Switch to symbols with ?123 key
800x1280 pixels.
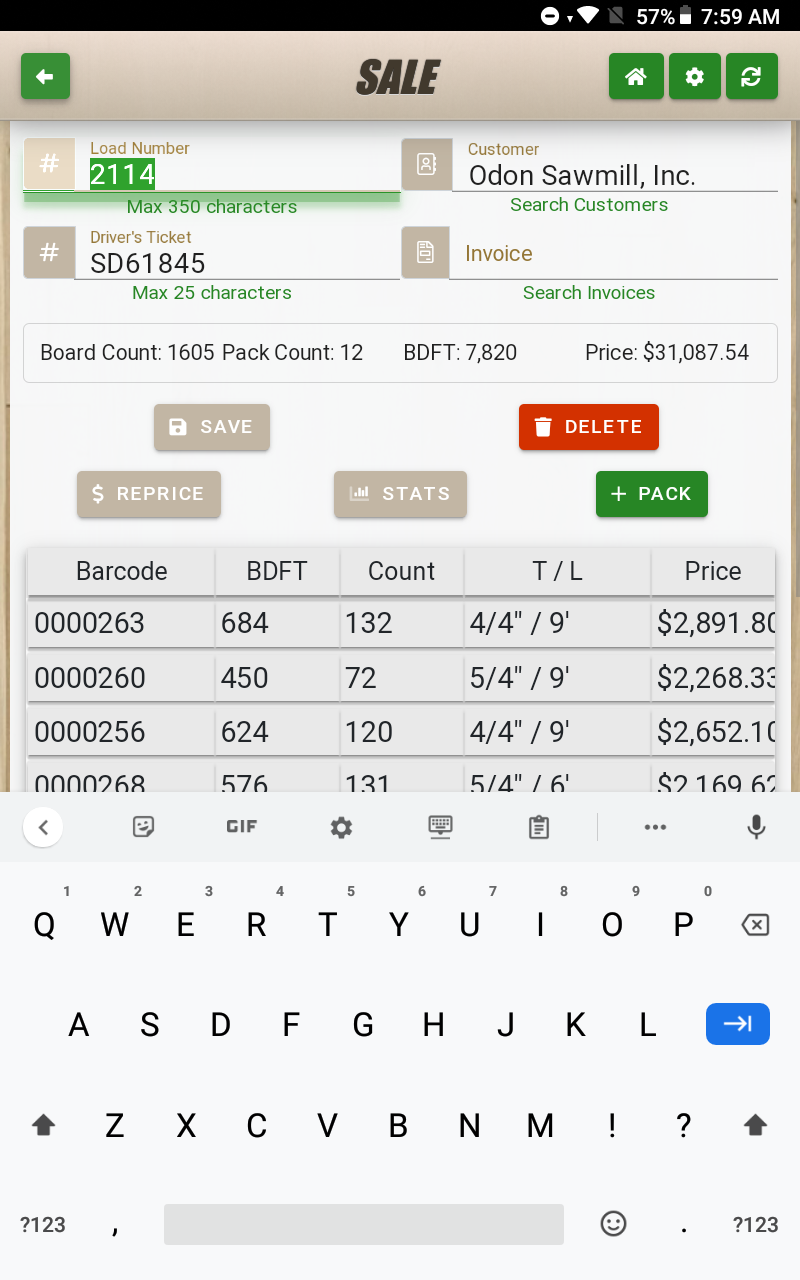[42, 1224]
